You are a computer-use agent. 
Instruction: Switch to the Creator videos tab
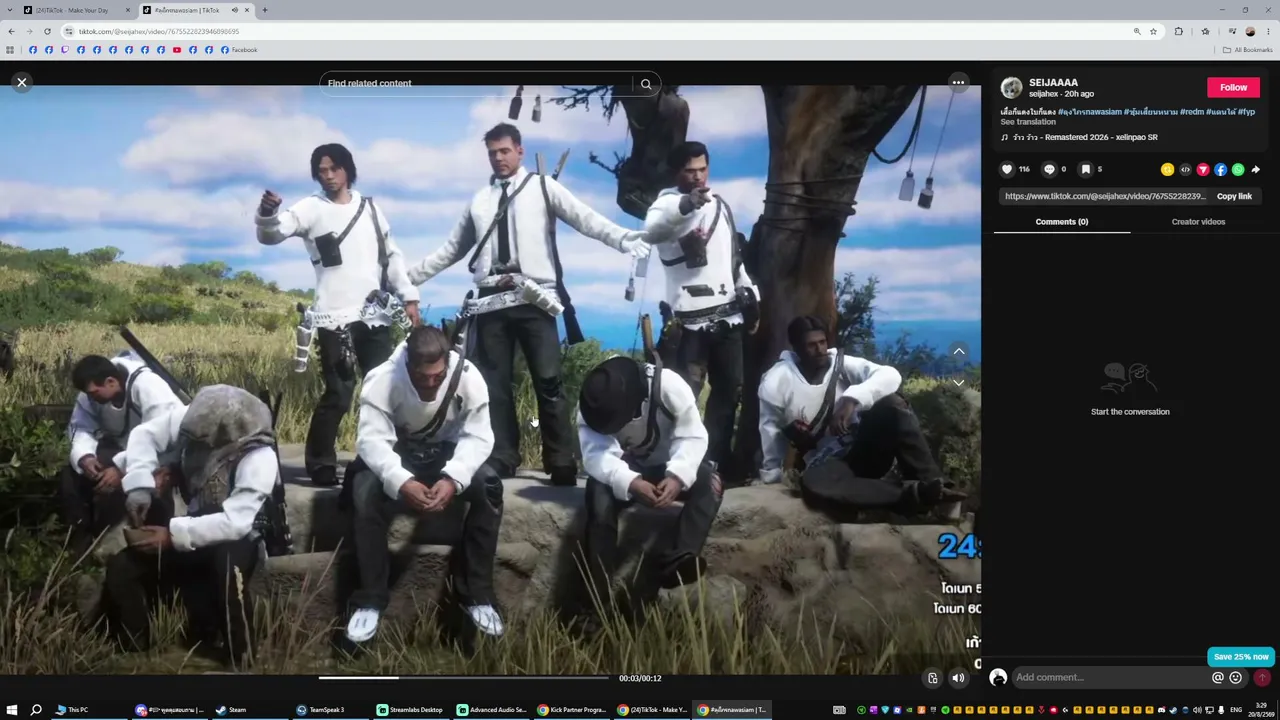click(1198, 222)
